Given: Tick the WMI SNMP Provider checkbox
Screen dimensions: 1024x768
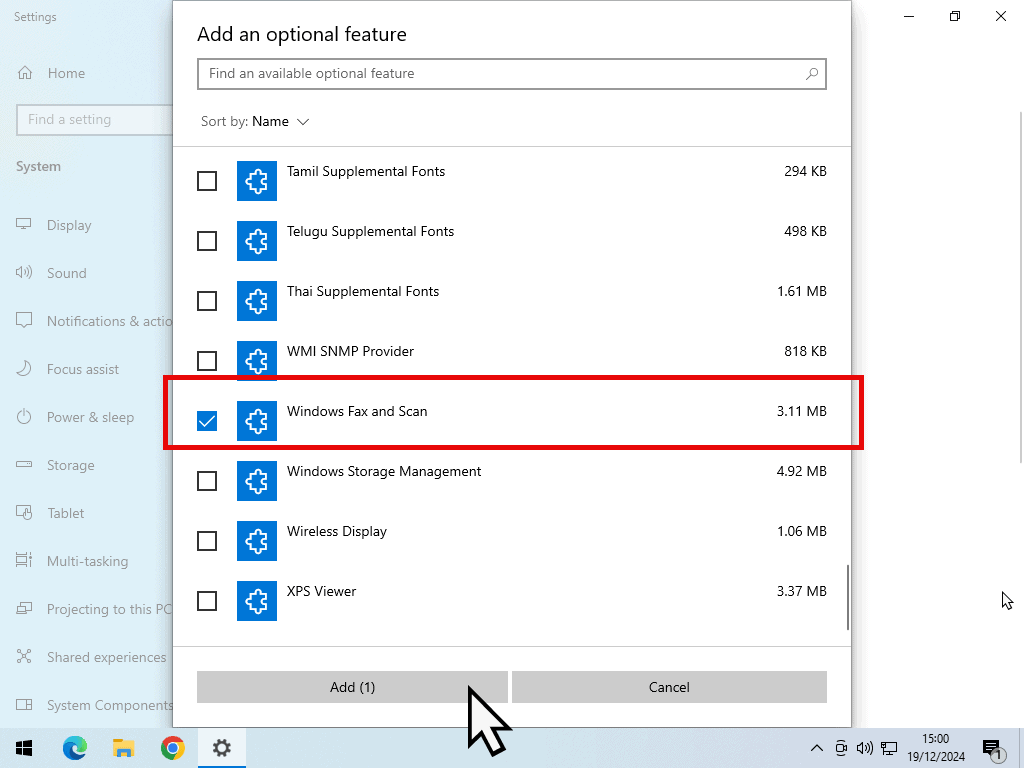Looking at the screenshot, I should (207, 361).
